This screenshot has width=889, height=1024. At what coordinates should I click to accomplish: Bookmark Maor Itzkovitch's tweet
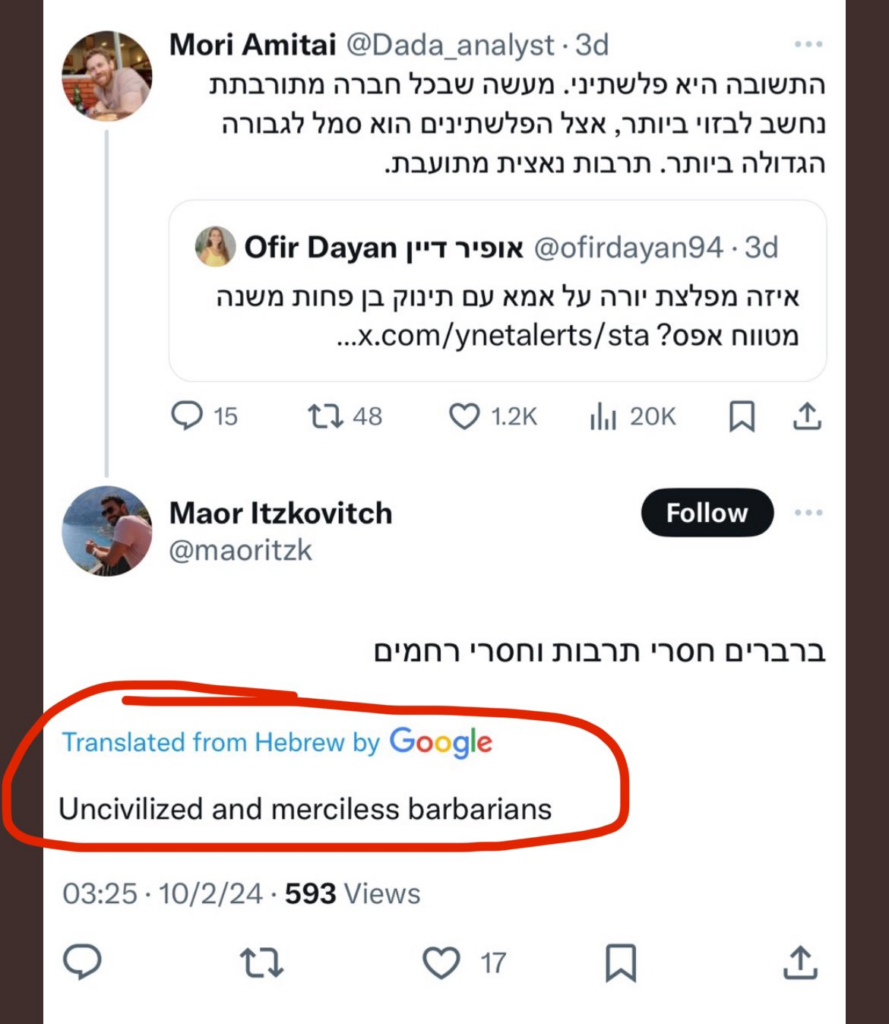pos(621,963)
